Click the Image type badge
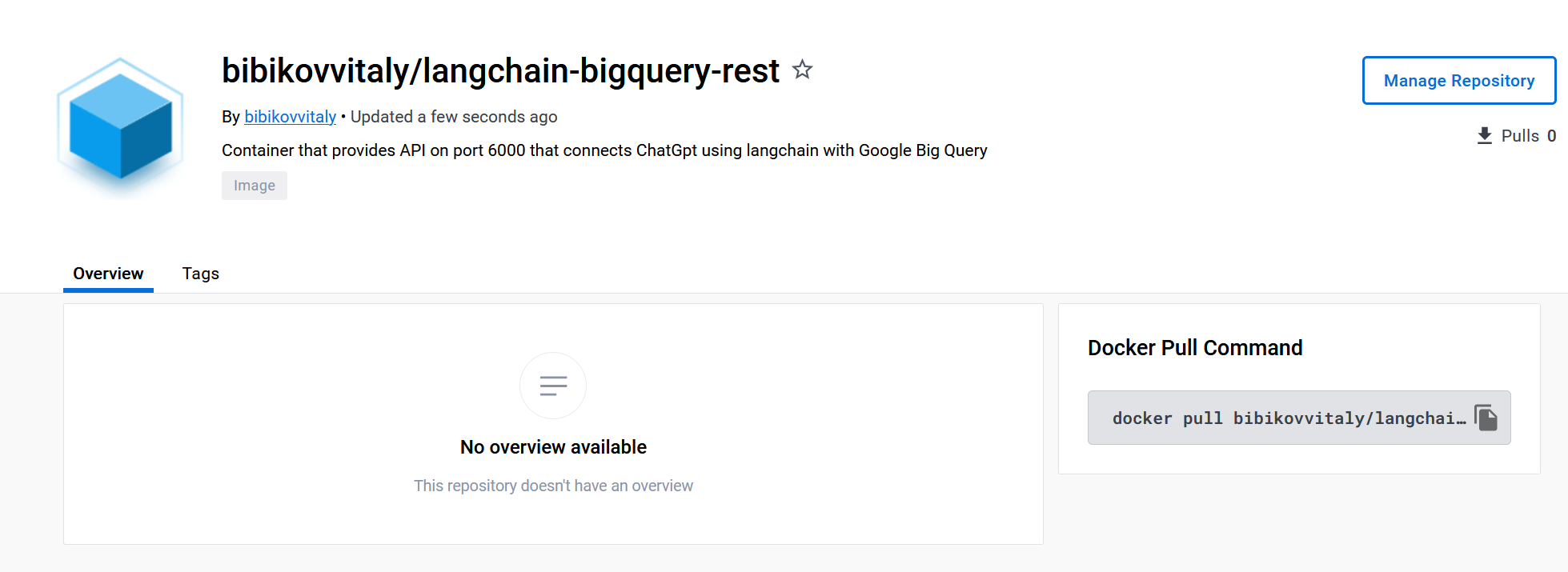This screenshot has width=1568, height=572. click(x=254, y=185)
